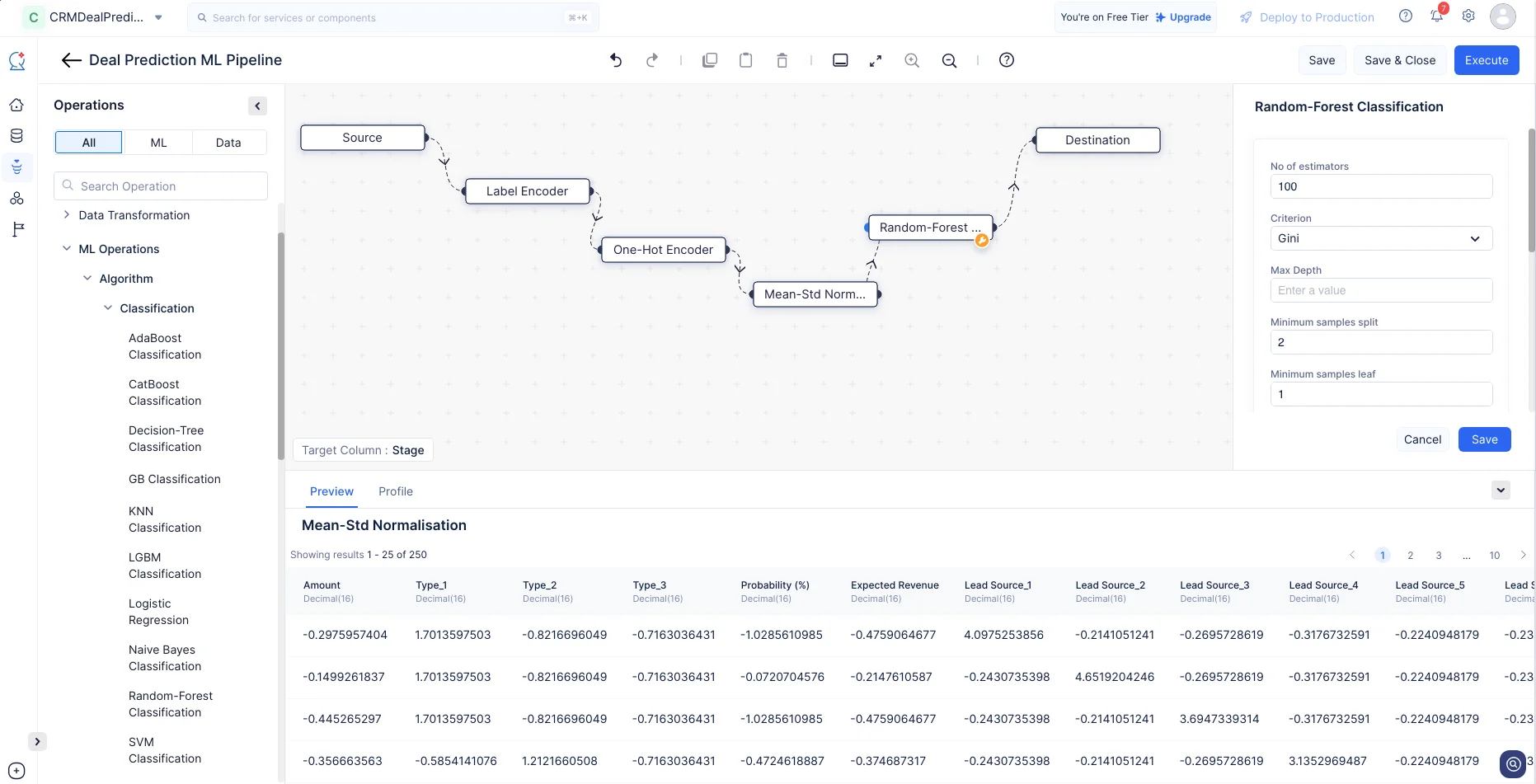
Task: Click Save & Close
Action: 1400,60
